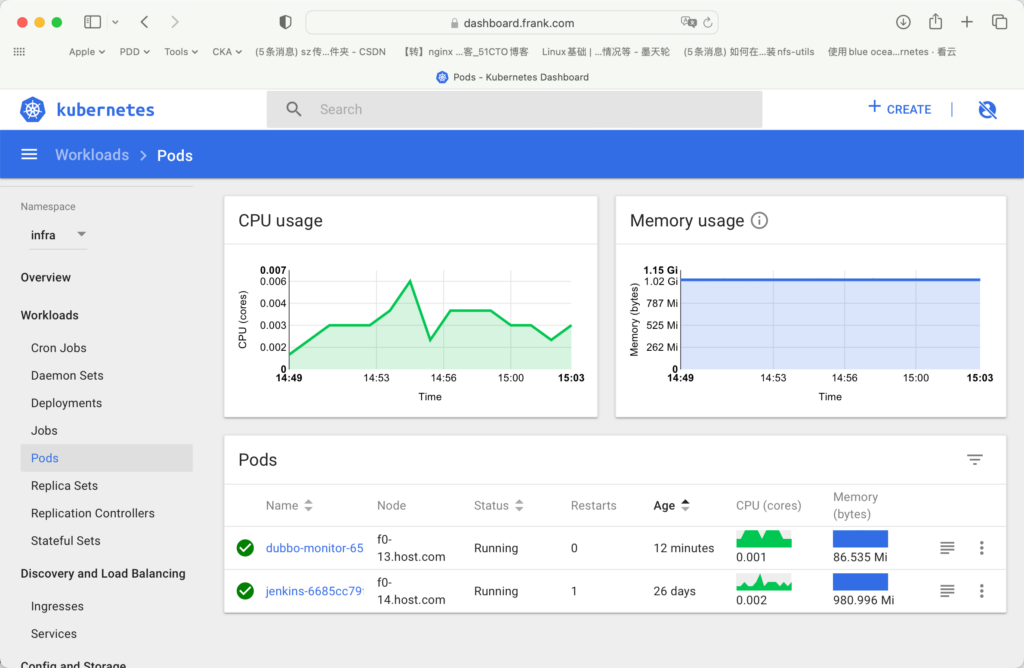Go back in Safari
This screenshot has height=668, width=1024.
(144, 22)
